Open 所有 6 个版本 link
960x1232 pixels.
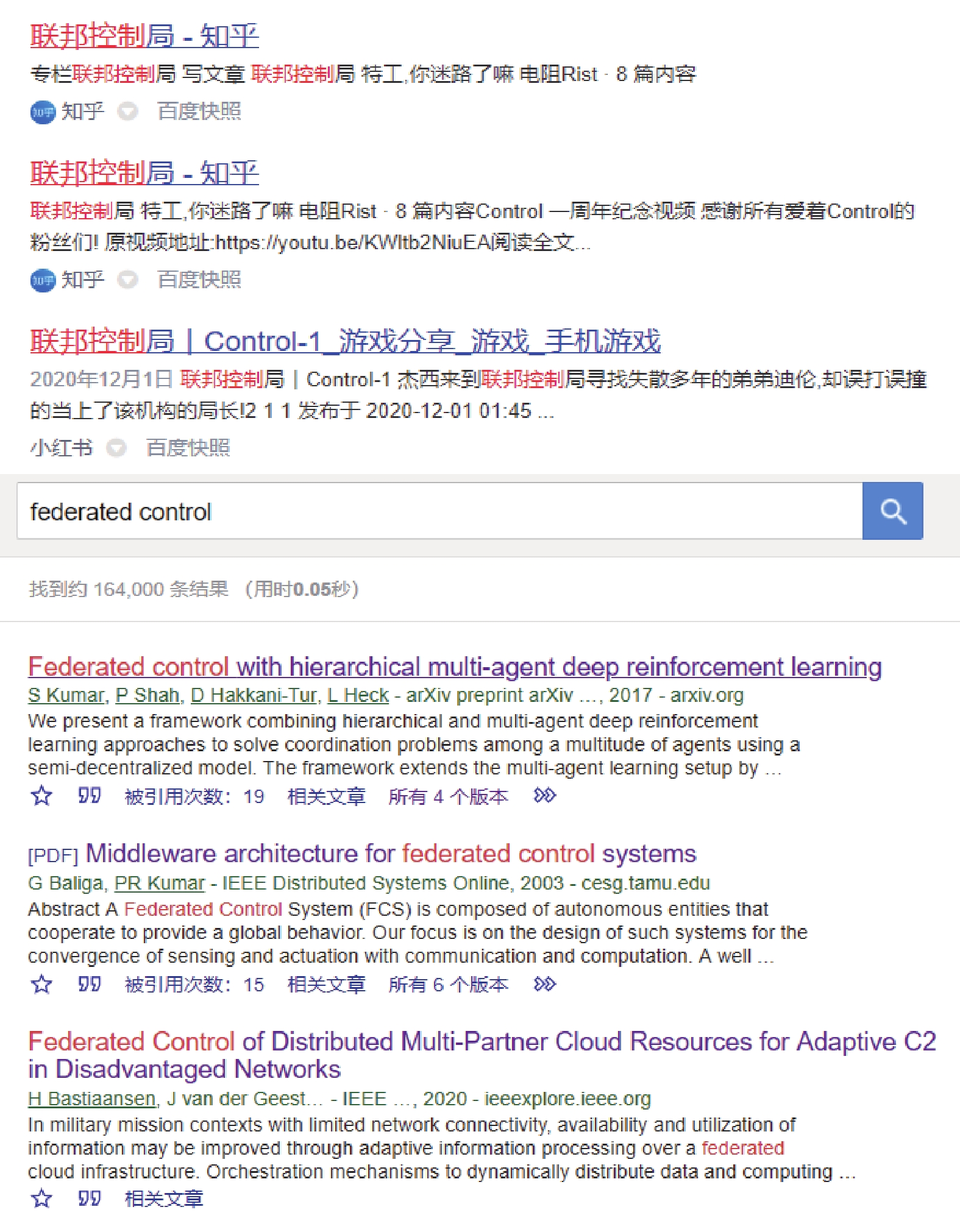click(448, 985)
